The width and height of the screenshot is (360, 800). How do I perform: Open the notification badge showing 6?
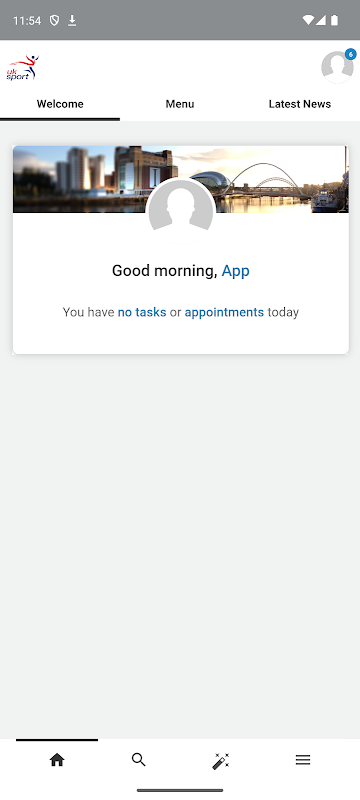pyautogui.click(x=350, y=54)
